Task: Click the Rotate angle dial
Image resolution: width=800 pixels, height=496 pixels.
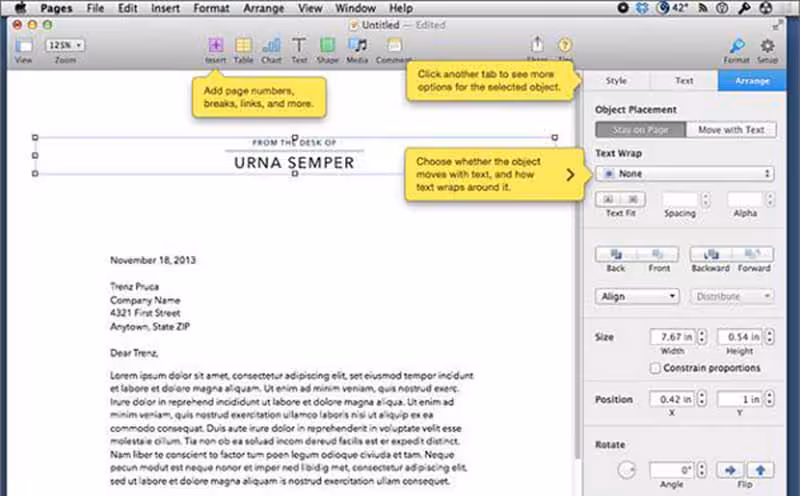Action: pyautogui.click(x=626, y=470)
